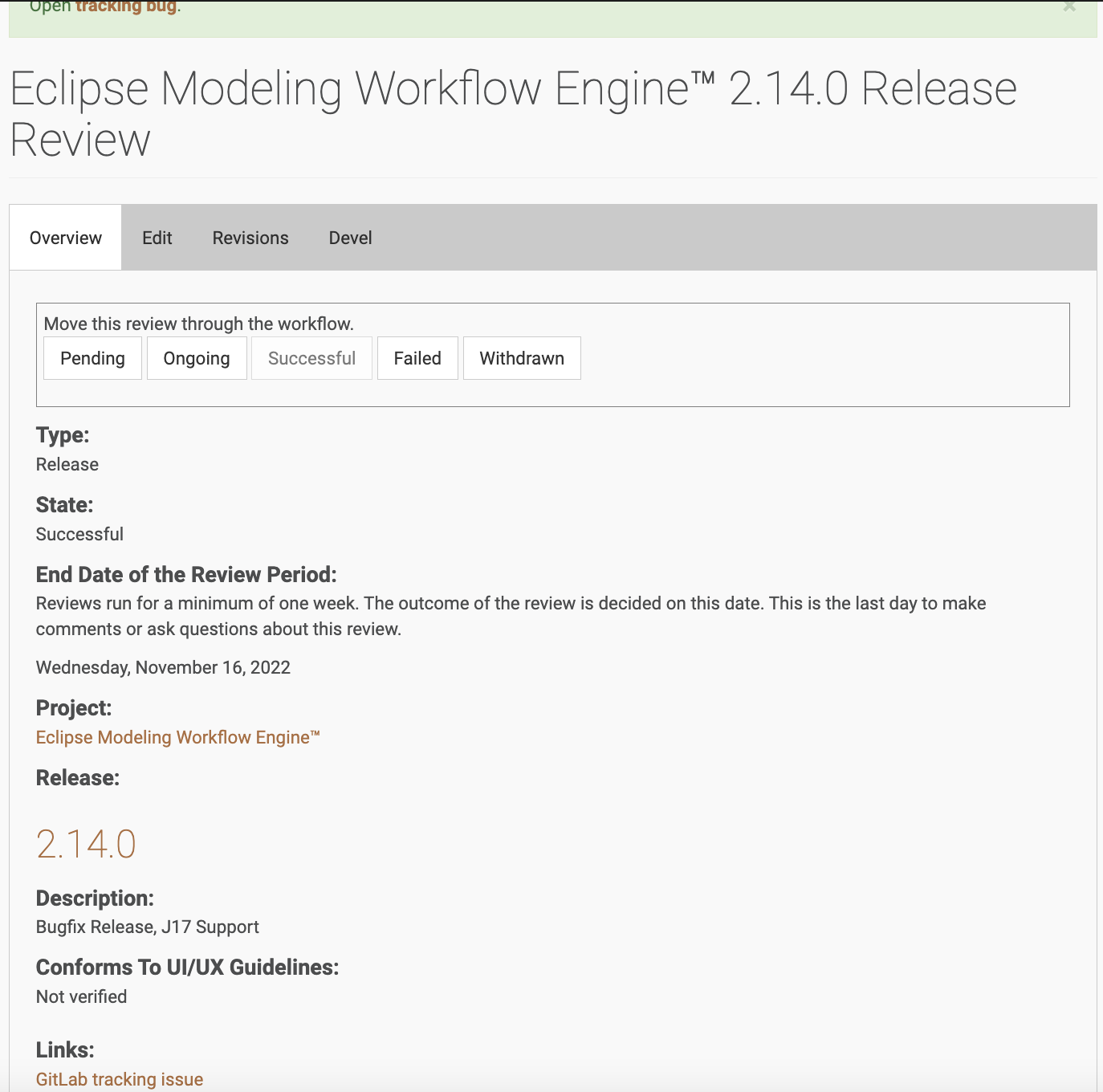This screenshot has height=1092, width=1103.
Task: Open the 2.14.0 release link
Action: pyautogui.click(x=87, y=844)
